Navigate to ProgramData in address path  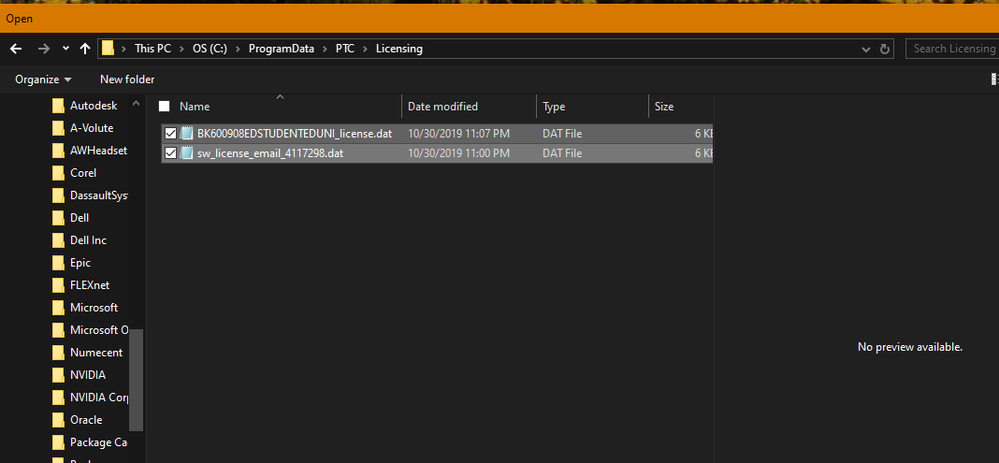[282, 48]
